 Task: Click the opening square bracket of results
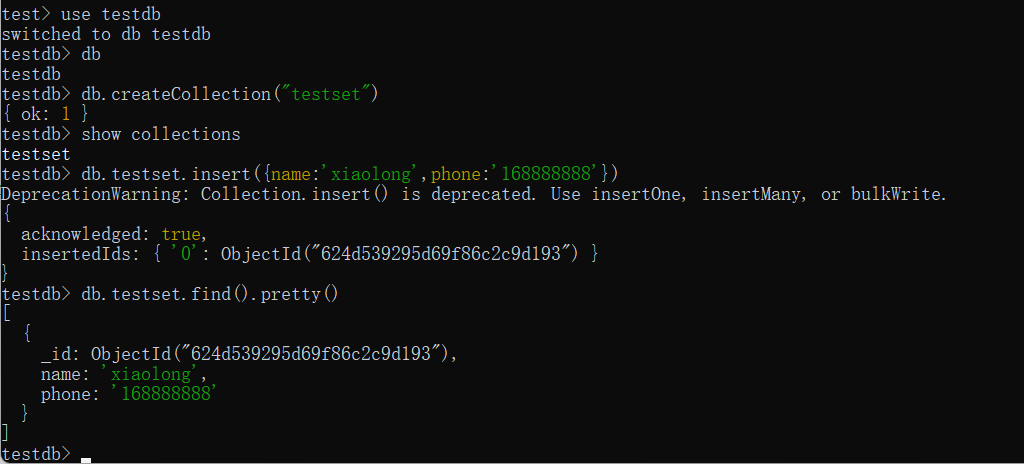click(x=6, y=314)
